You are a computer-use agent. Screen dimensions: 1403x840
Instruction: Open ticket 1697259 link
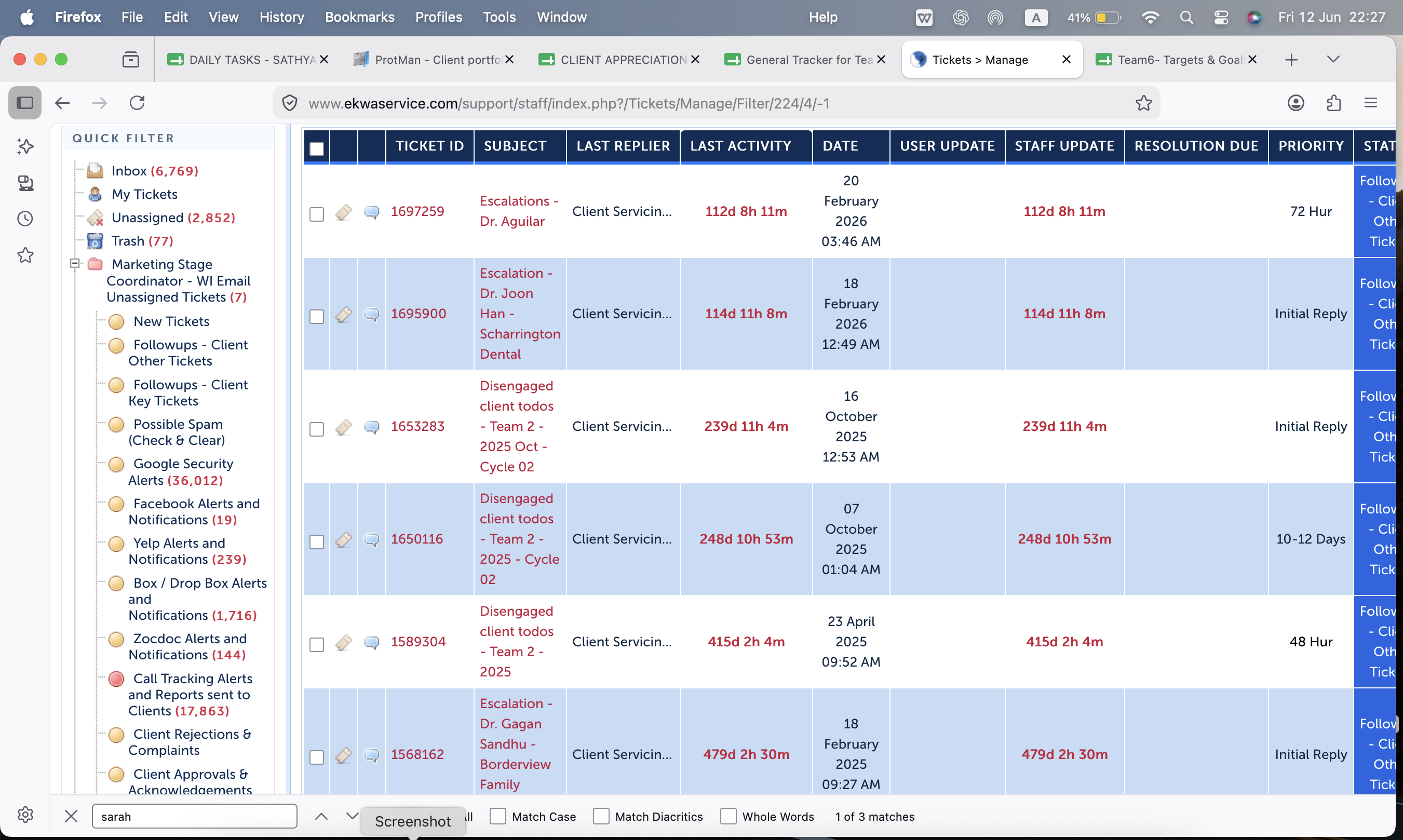point(417,212)
